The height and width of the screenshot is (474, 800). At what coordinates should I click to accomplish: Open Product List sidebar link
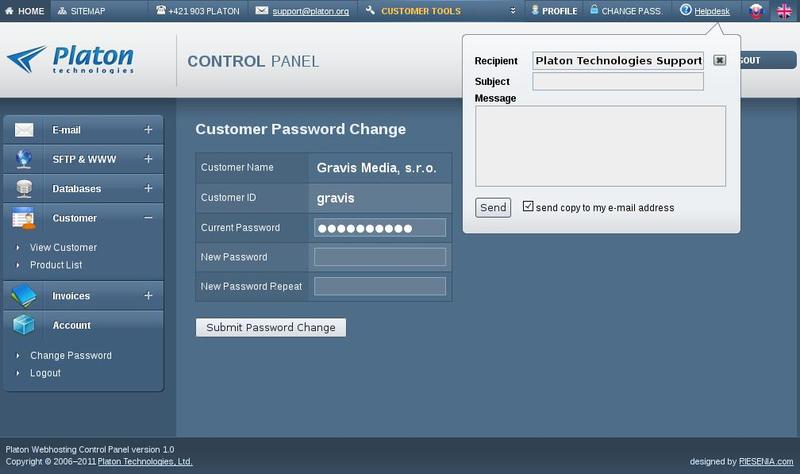coord(56,265)
